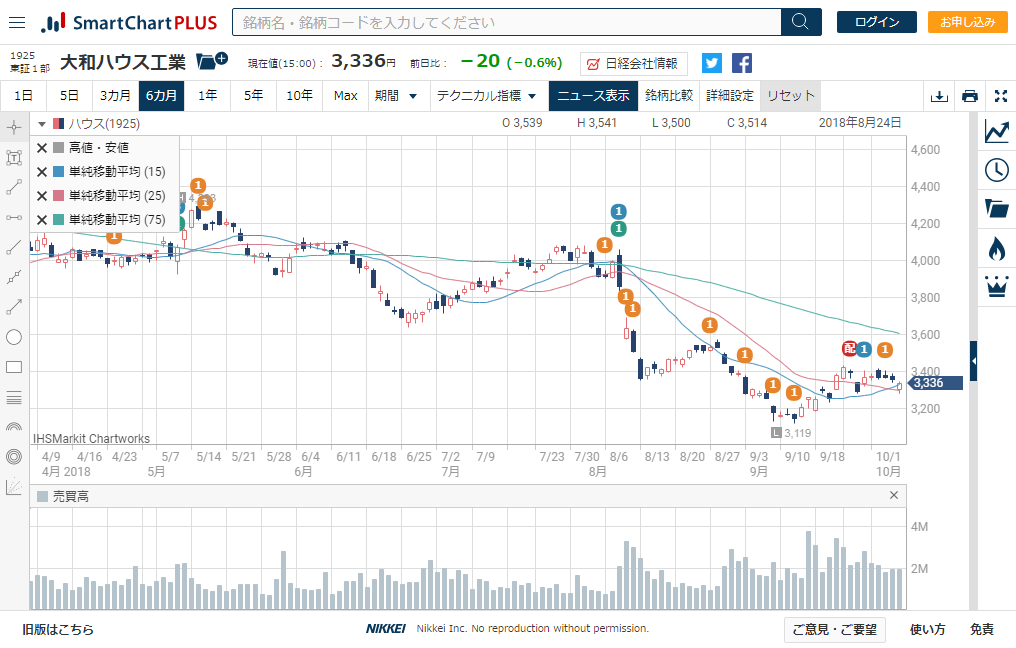Viewport: 1016px width, 648px height.
Task: Share on Facebook icon
Action: click(742, 63)
